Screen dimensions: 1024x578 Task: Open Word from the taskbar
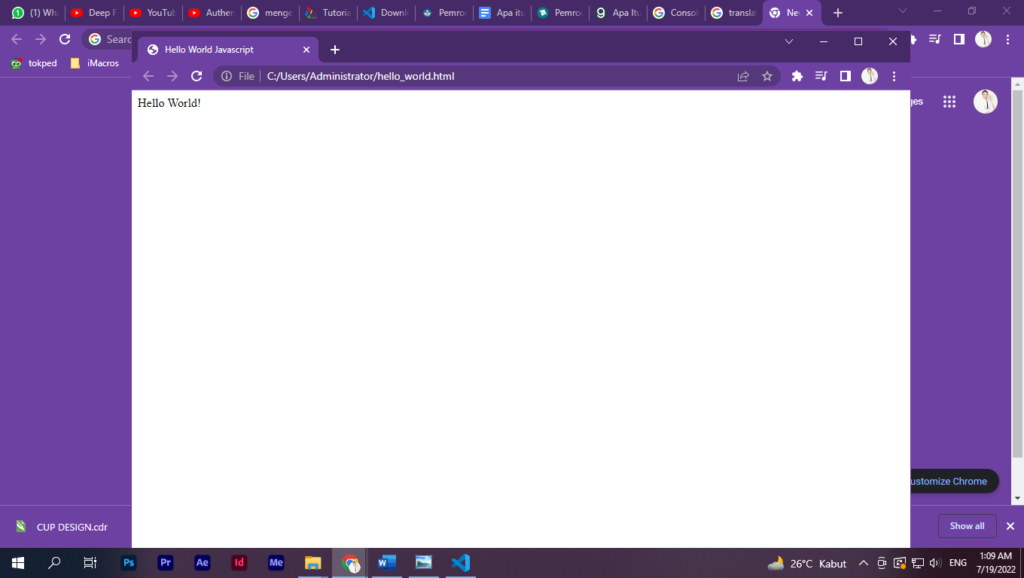387,563
